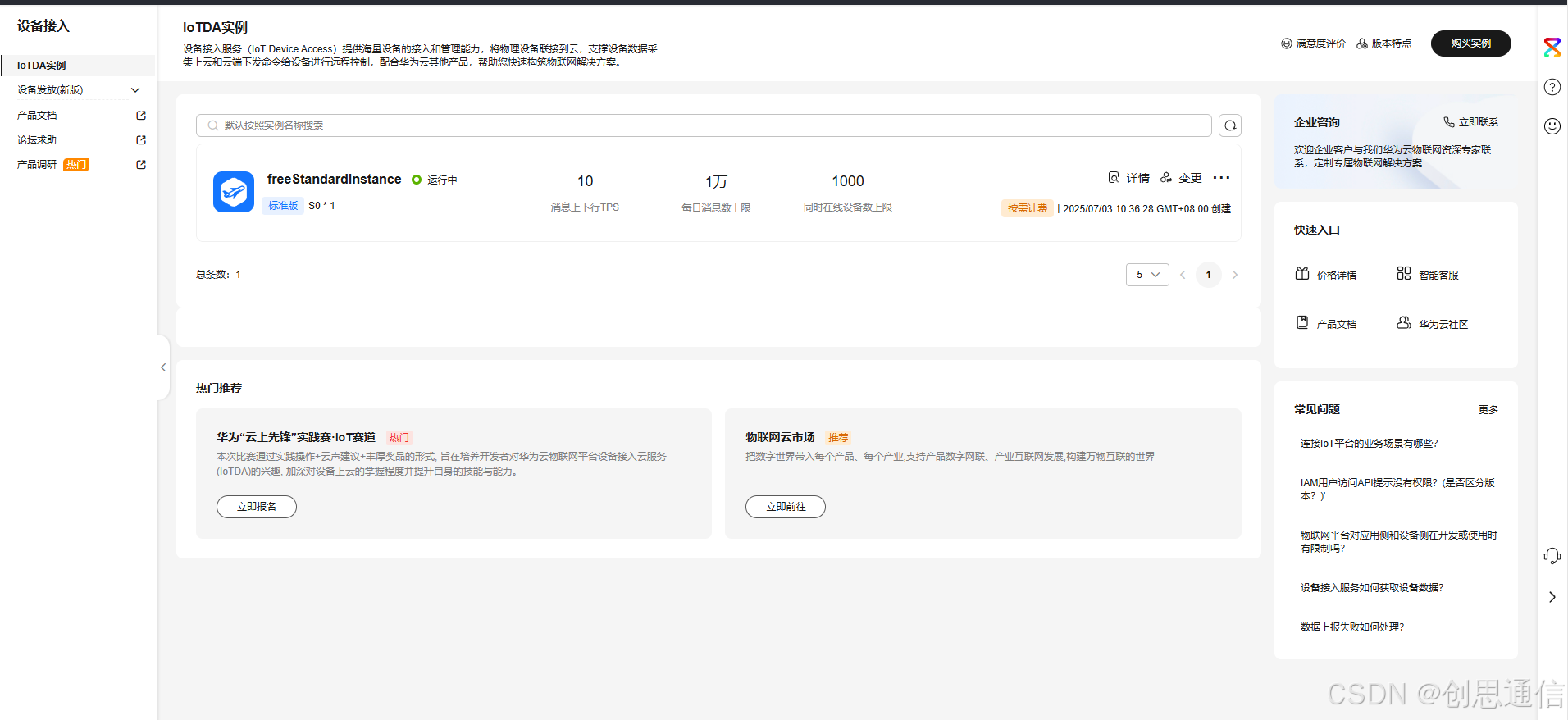Click the magnifier icon inside the search box

(x=213, y=125)
